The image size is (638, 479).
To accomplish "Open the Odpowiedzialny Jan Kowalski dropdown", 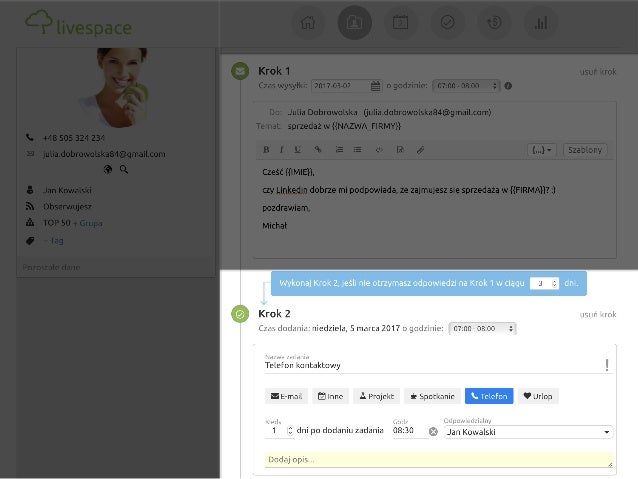I will [x=528, y=432].
